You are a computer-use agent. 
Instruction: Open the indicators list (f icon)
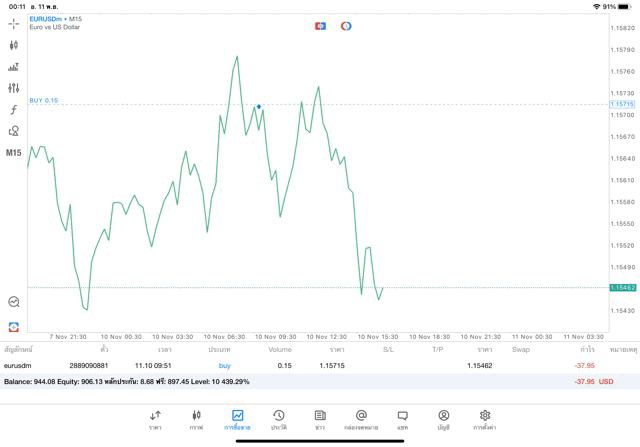(14, 109)
